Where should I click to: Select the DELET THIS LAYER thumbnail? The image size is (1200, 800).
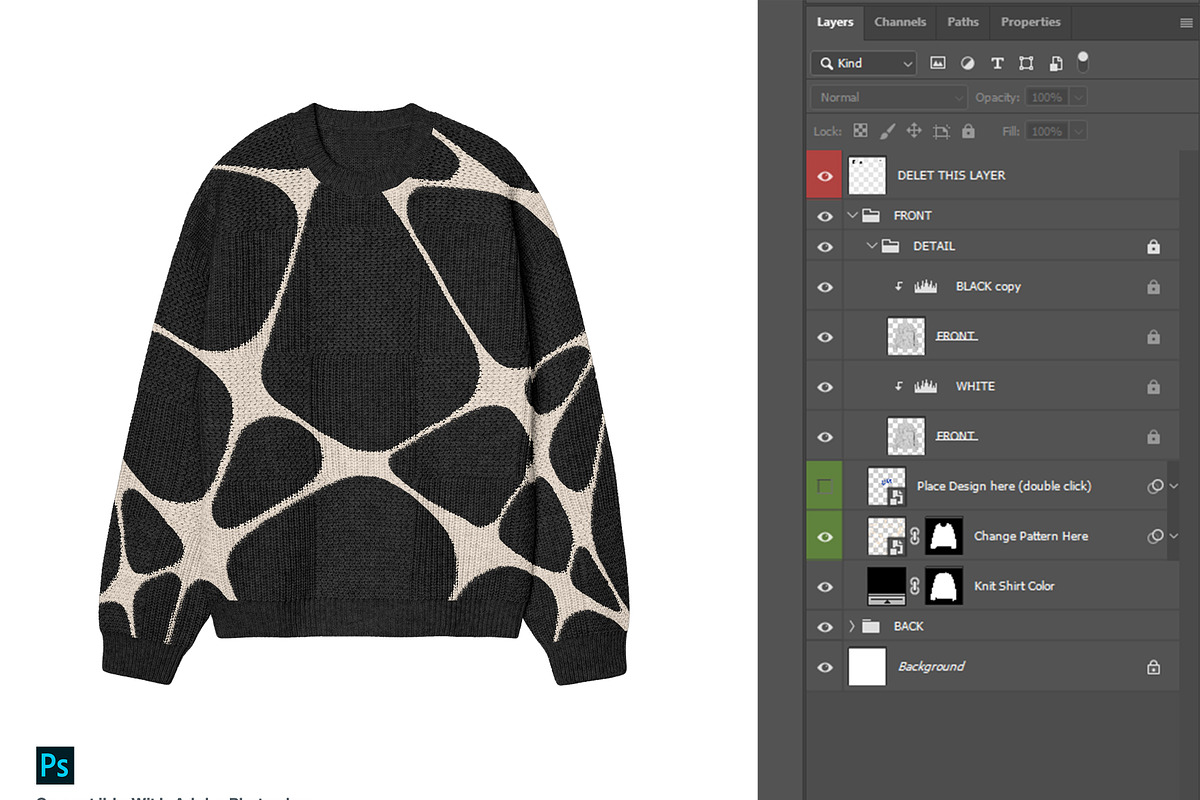867,175
